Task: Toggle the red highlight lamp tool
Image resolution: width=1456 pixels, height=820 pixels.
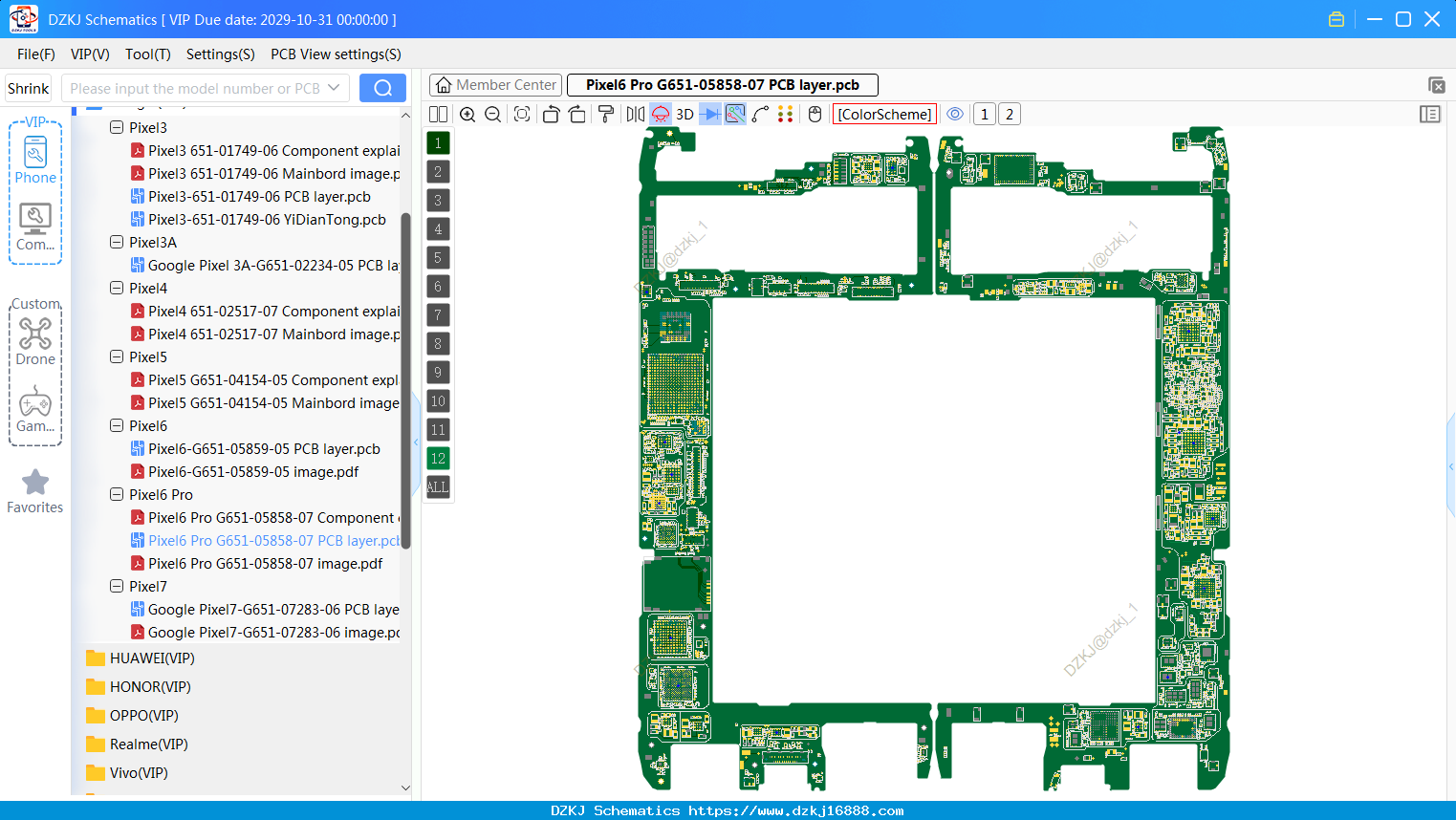Action: pyautogui.click(x=661, y=114)
